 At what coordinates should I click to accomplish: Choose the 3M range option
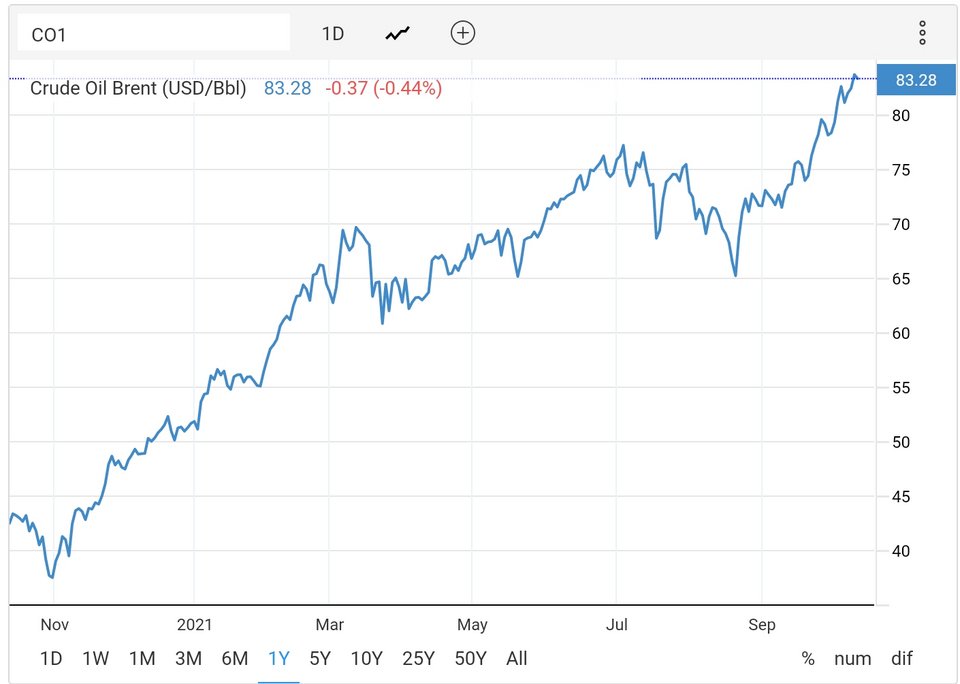coord(188,658)
